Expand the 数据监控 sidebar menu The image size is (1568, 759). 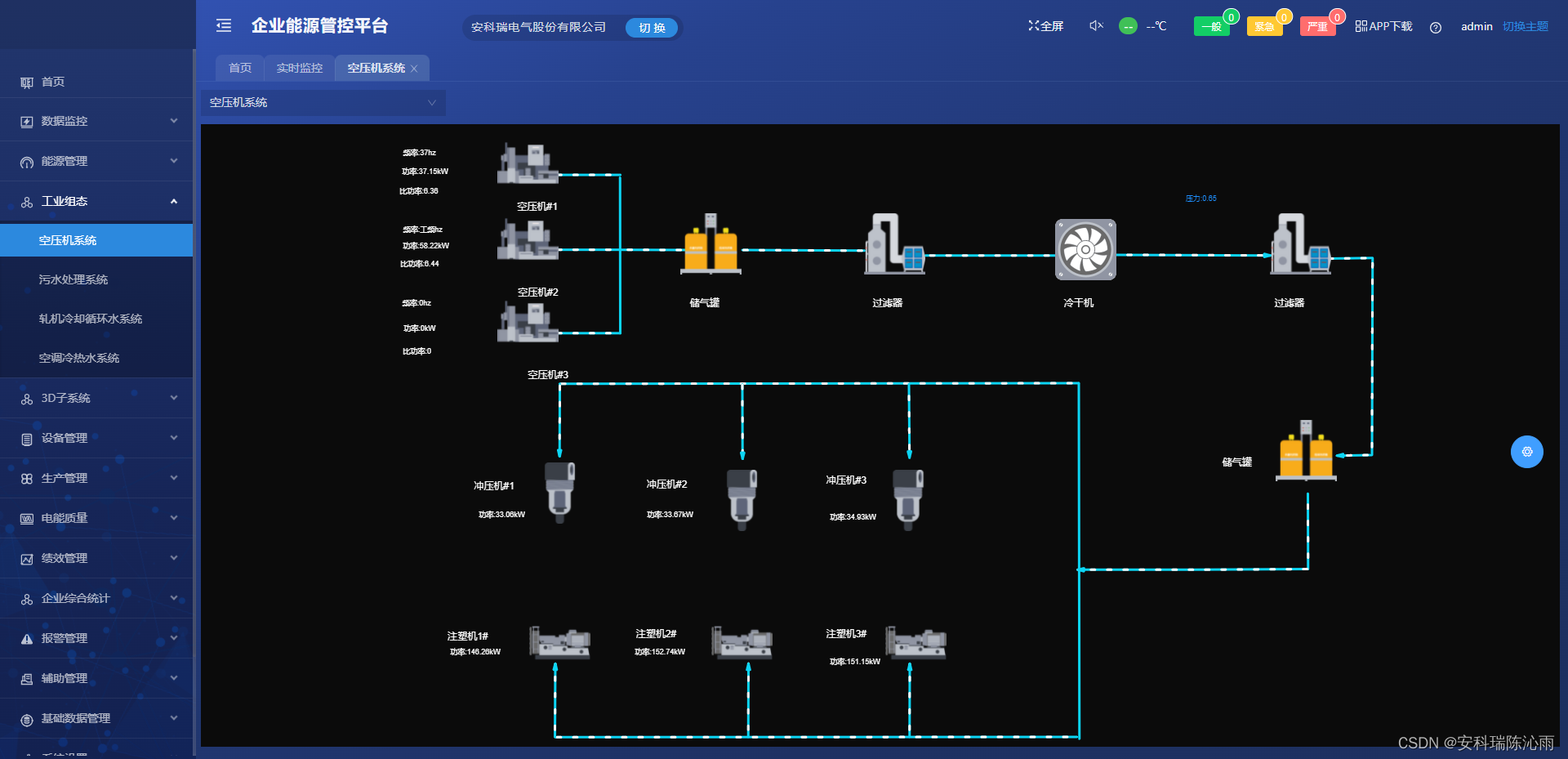pyautogui.click(x=96, y=121)
